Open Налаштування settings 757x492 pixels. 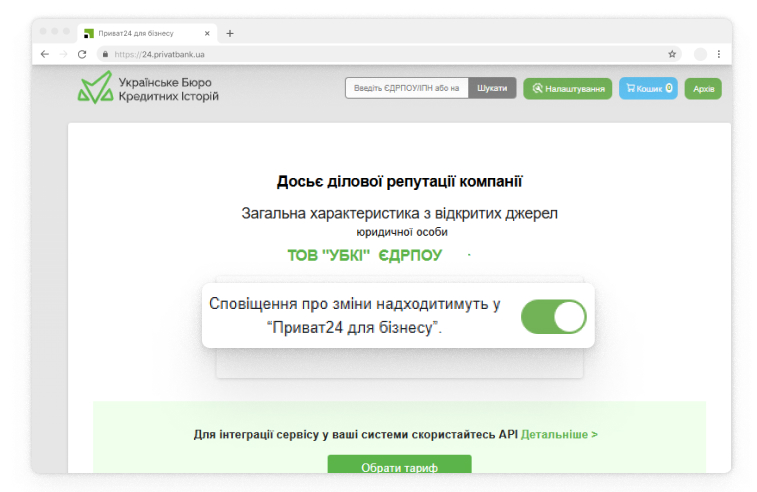pyautogui.click(x=568, y=88)
